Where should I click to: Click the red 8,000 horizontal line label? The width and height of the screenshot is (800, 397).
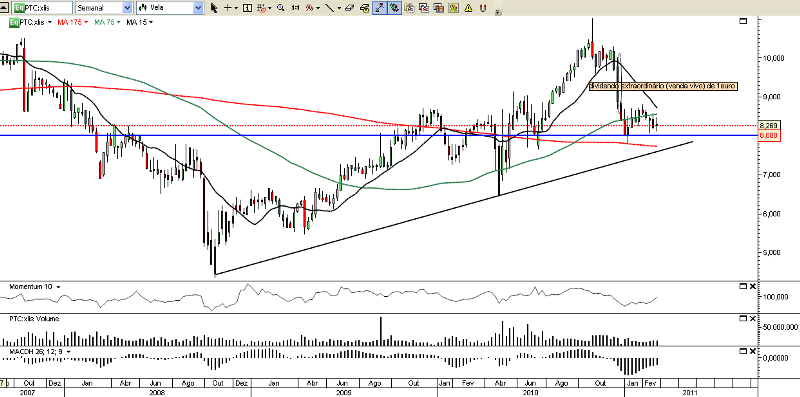[x=768, y=135]
